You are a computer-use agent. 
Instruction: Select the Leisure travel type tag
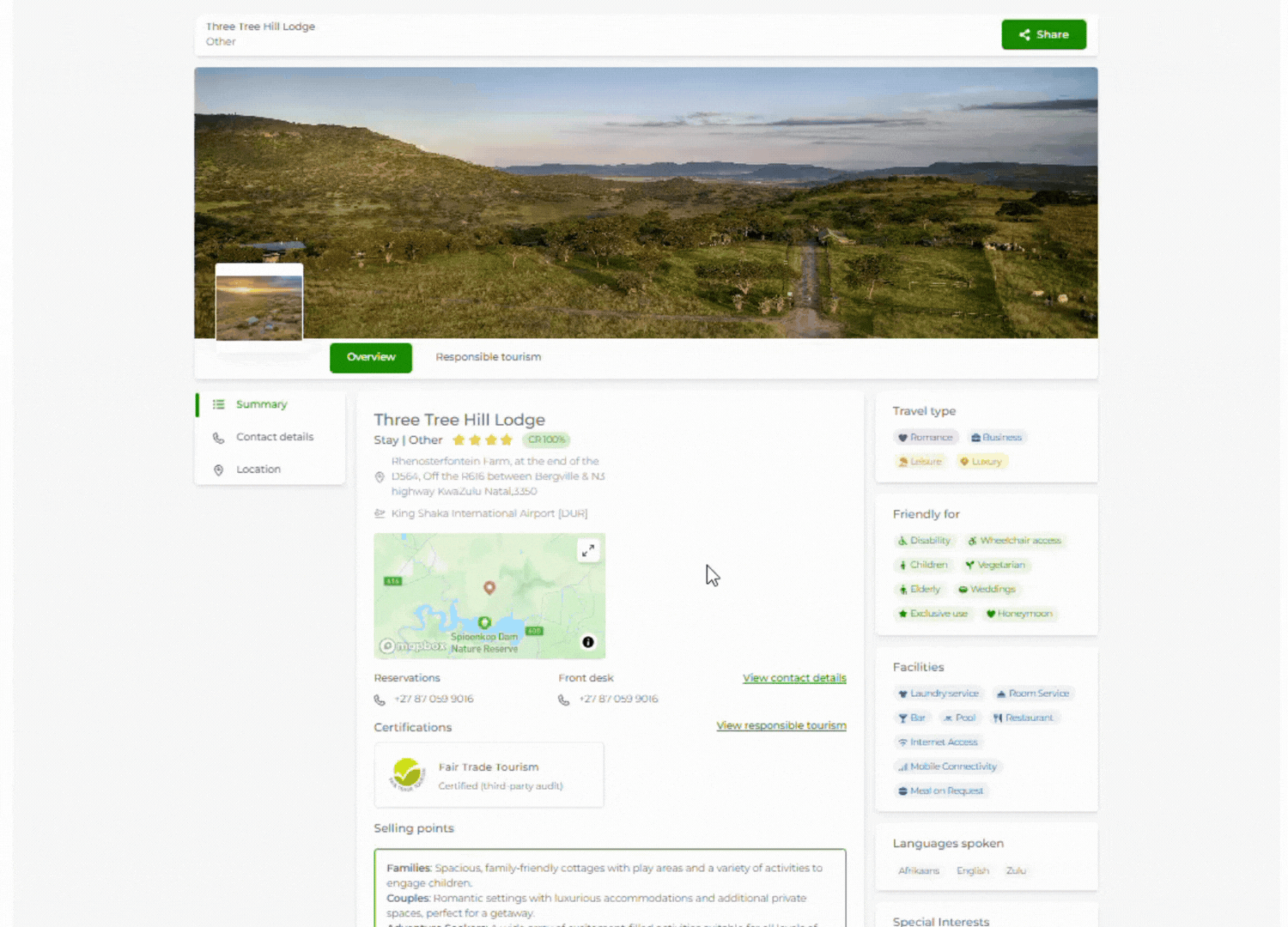920,462
